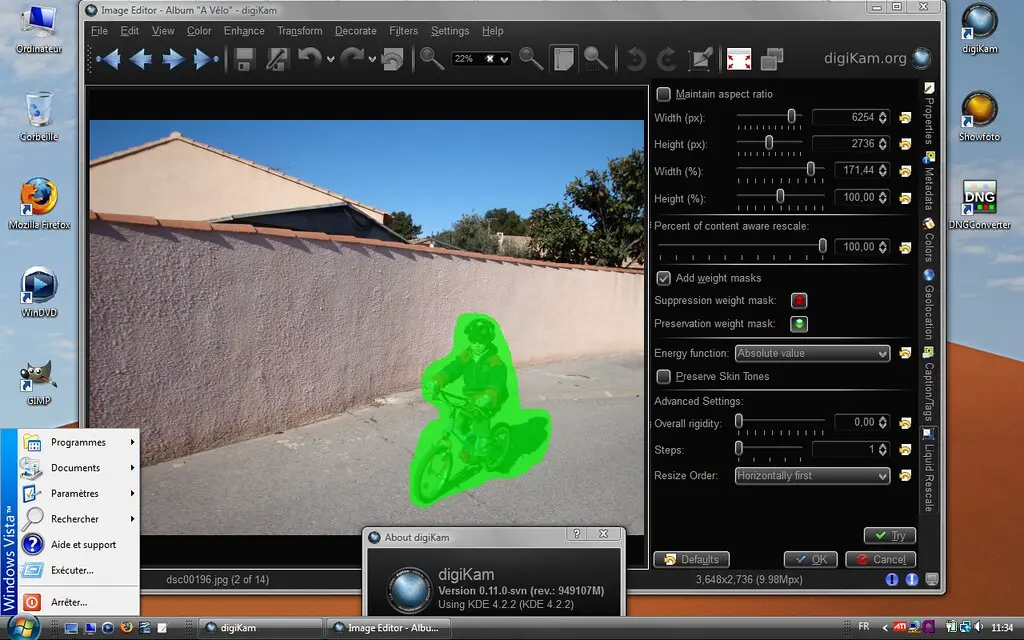Disable Add weight masks
The height and width of the screenshot is (640, 1024).
tap(663, 278)
